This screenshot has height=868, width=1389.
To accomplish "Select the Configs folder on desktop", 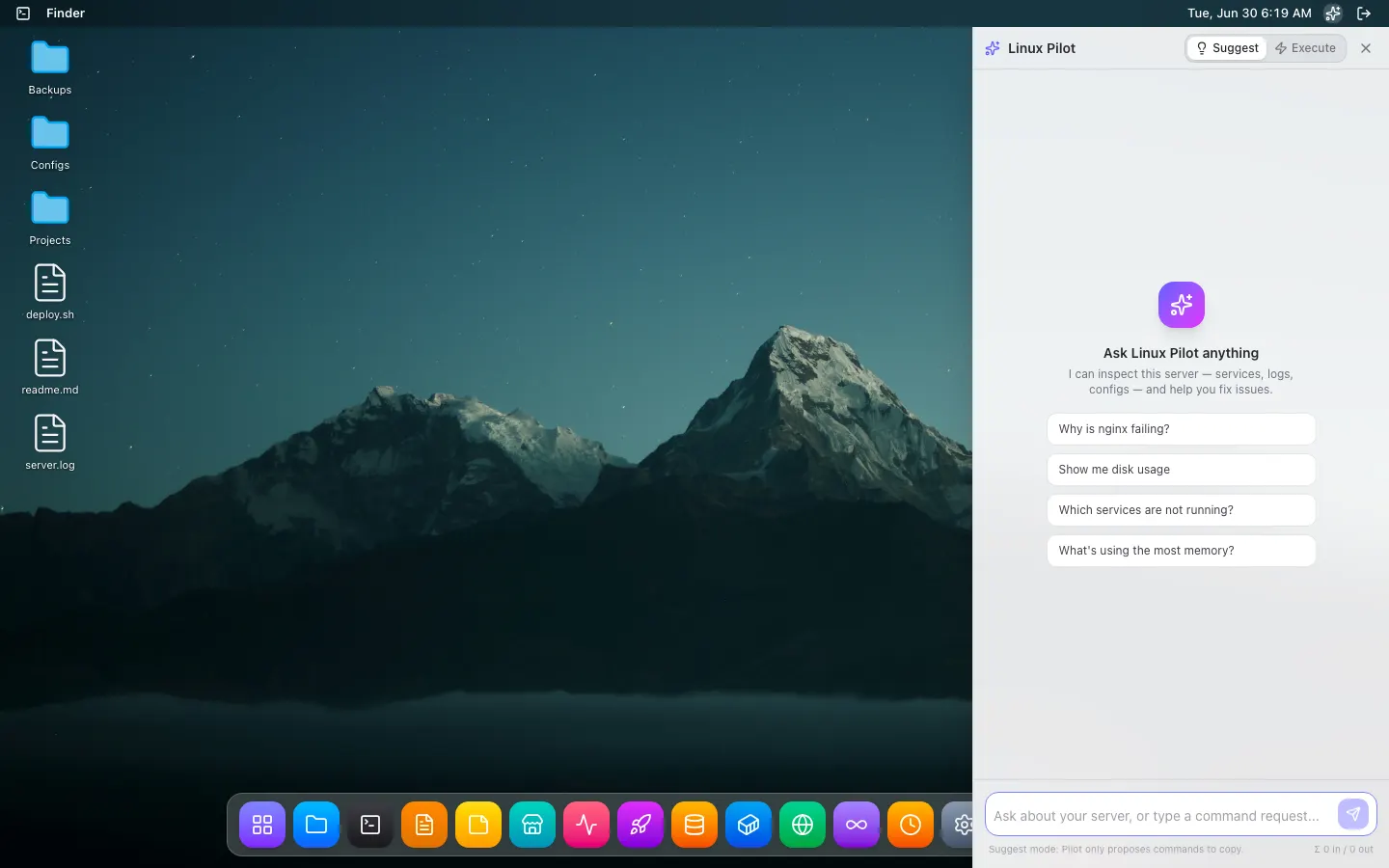I will tap(50, 143).
